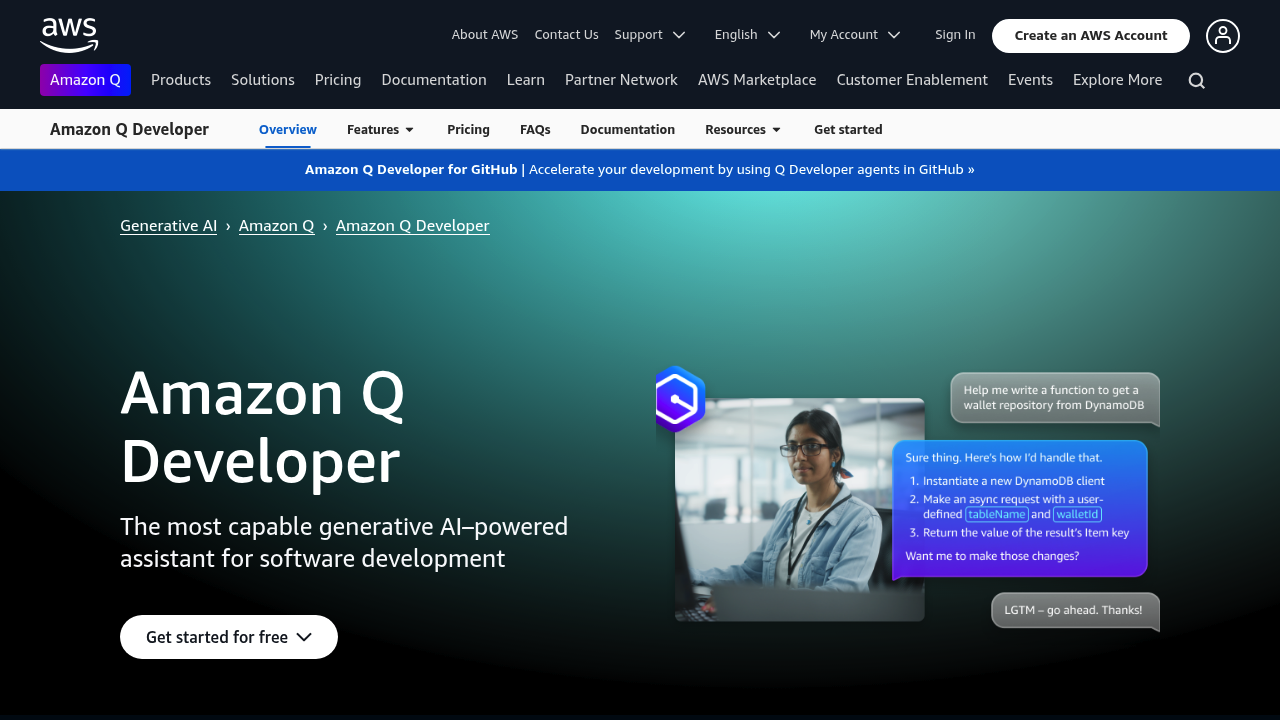This screenshot has width=1280, height=720.
Task: Click the woman's photo thumbnail
Action: coord(798,508)
